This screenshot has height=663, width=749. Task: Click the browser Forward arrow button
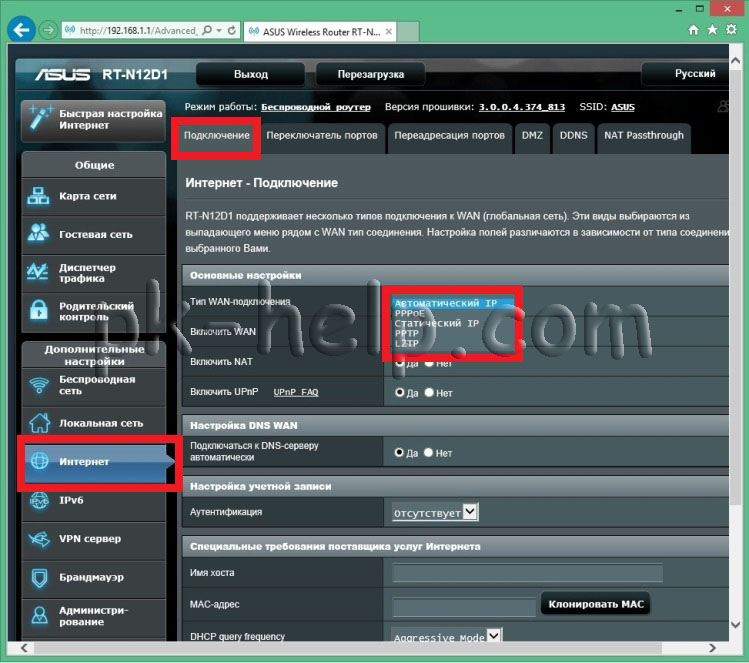[48, 30]
